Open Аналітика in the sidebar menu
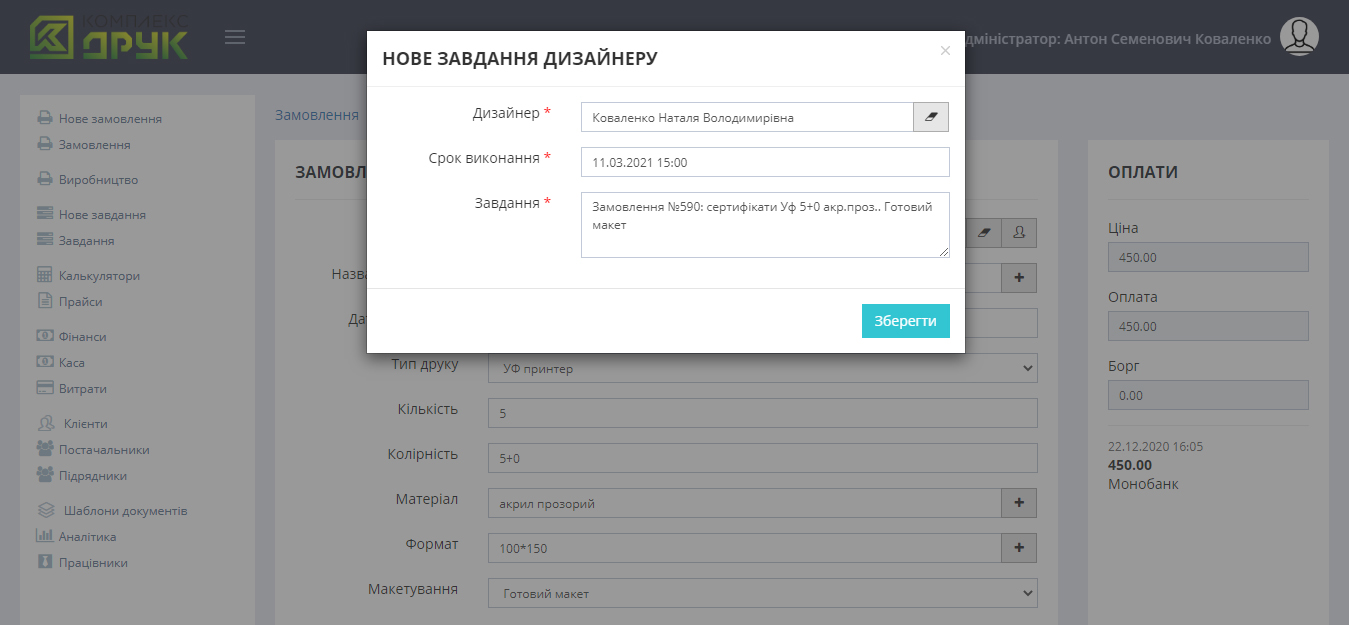This screenshot has height=625, width=1349. coord(87,537)
